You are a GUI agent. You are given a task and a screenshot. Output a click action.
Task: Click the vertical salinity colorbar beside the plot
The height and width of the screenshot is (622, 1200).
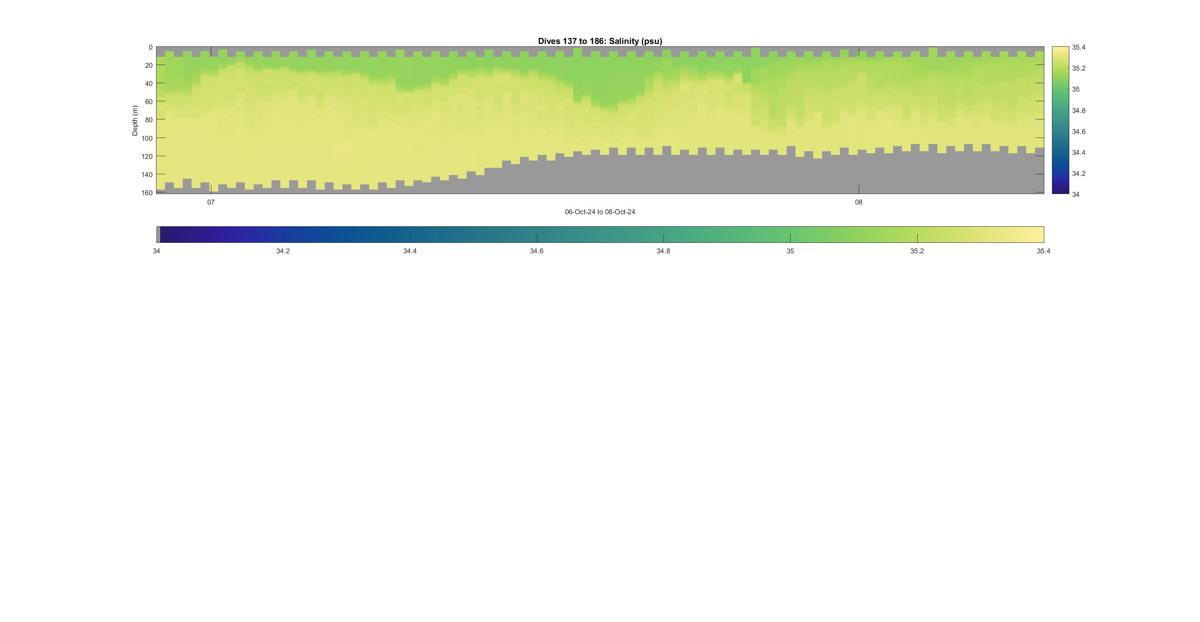coord(1060,120)
